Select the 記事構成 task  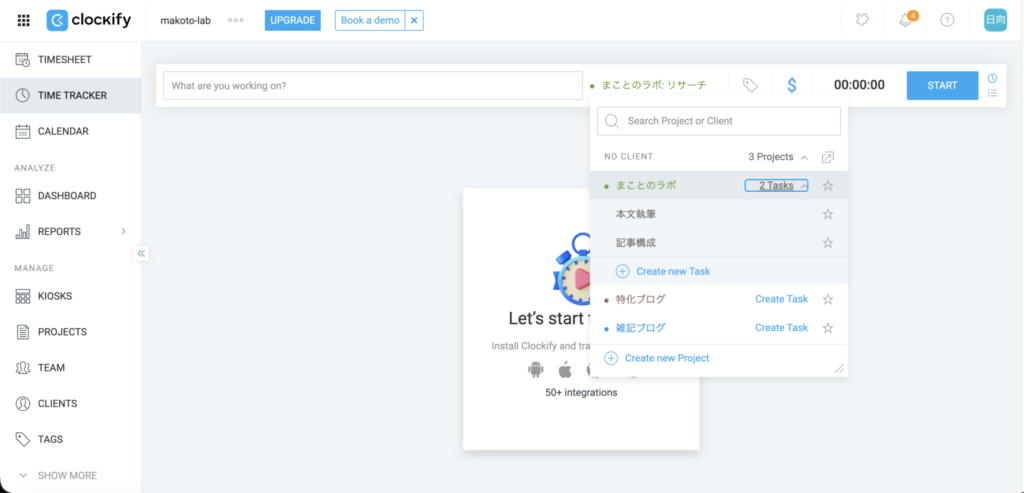[636, 243]
